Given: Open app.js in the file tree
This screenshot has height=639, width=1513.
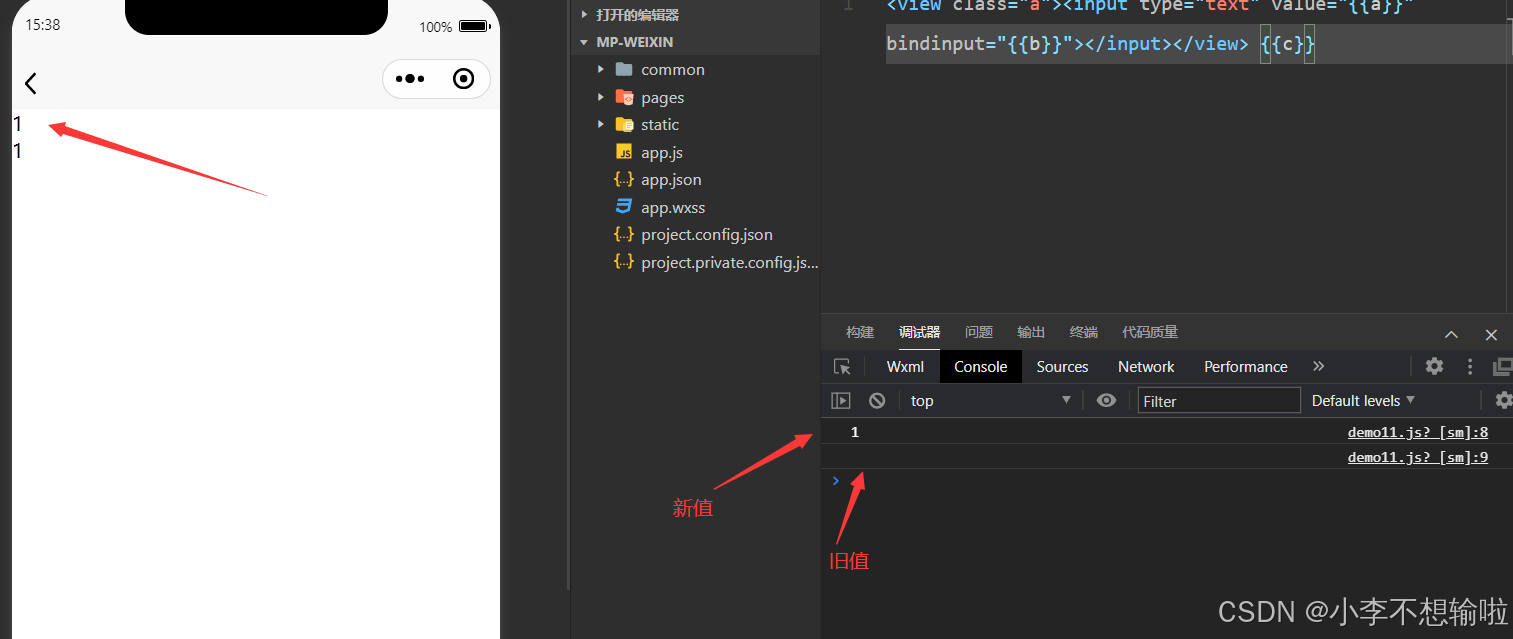Looking at the screenshot, I should click(662, 152).
